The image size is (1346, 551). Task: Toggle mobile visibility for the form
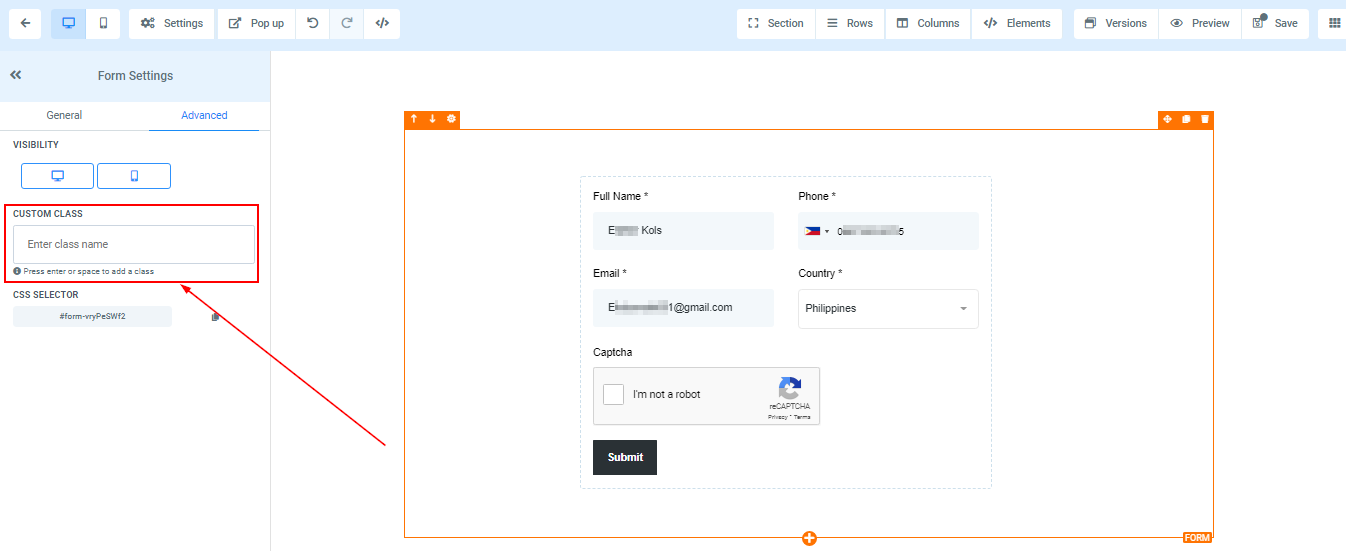pos(134,176)
